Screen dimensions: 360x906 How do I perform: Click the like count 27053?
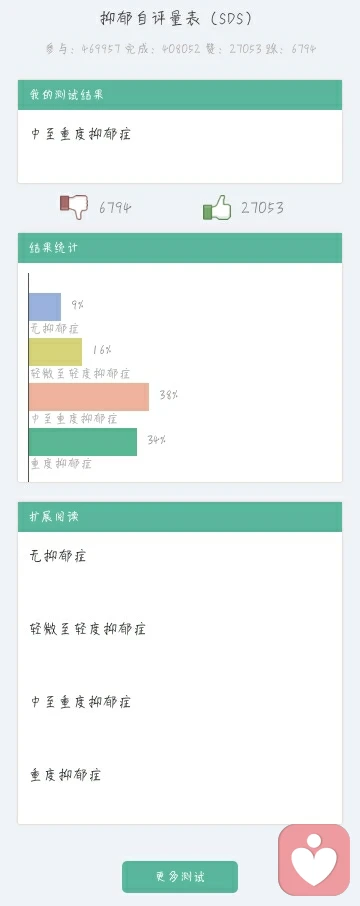pyautogui.click(x=262, y=207)
